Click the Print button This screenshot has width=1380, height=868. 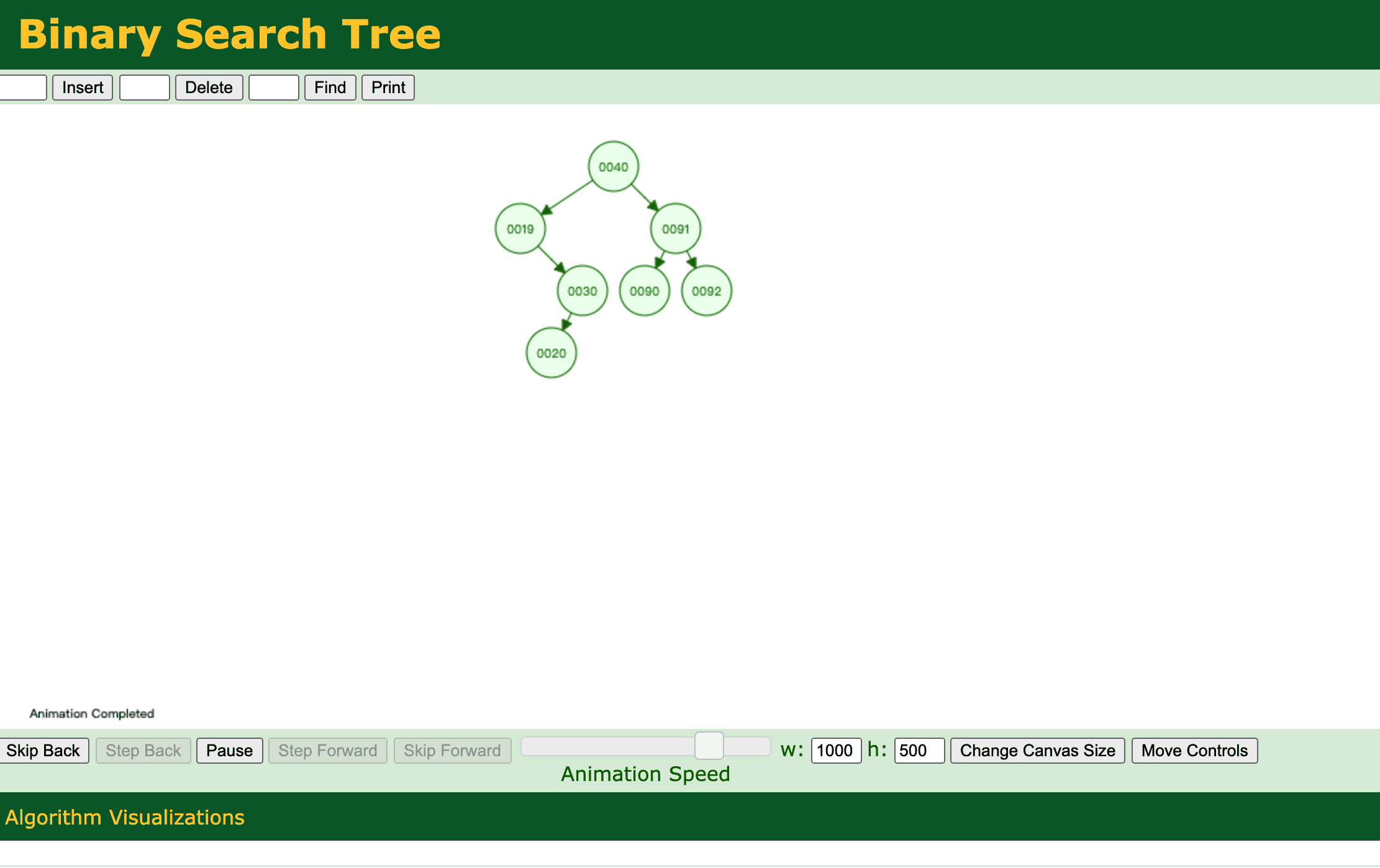tap(388, 88)
